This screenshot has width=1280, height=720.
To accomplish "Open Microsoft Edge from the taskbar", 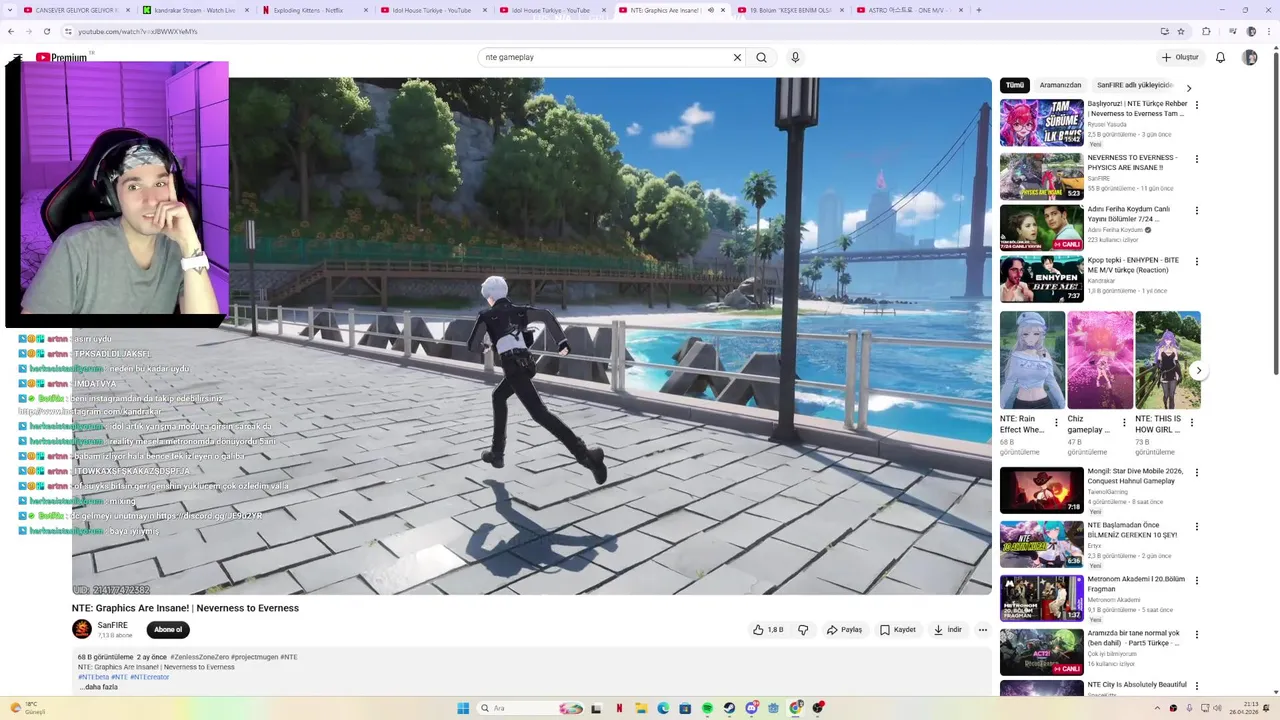I will tap(663, 708).
